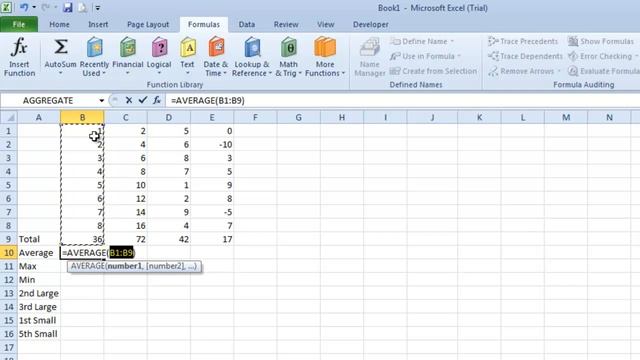Confirm formula with the checkmark Enter icon

pyautogui.click(x=142, y=100)
